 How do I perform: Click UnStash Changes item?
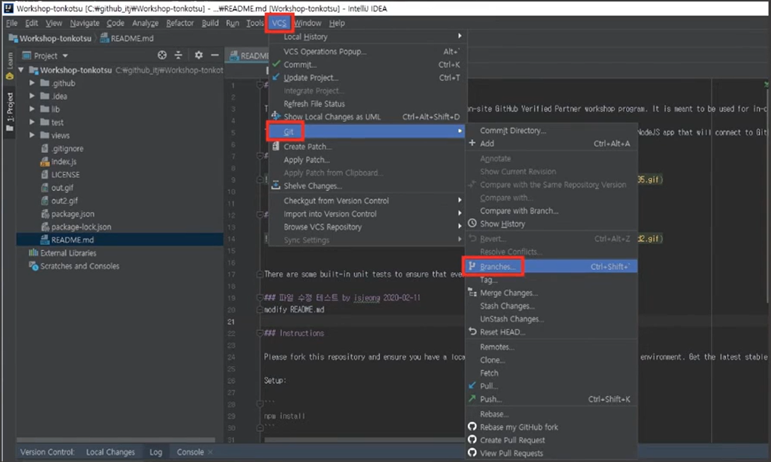pyautogui.click(x=551, y=319)
